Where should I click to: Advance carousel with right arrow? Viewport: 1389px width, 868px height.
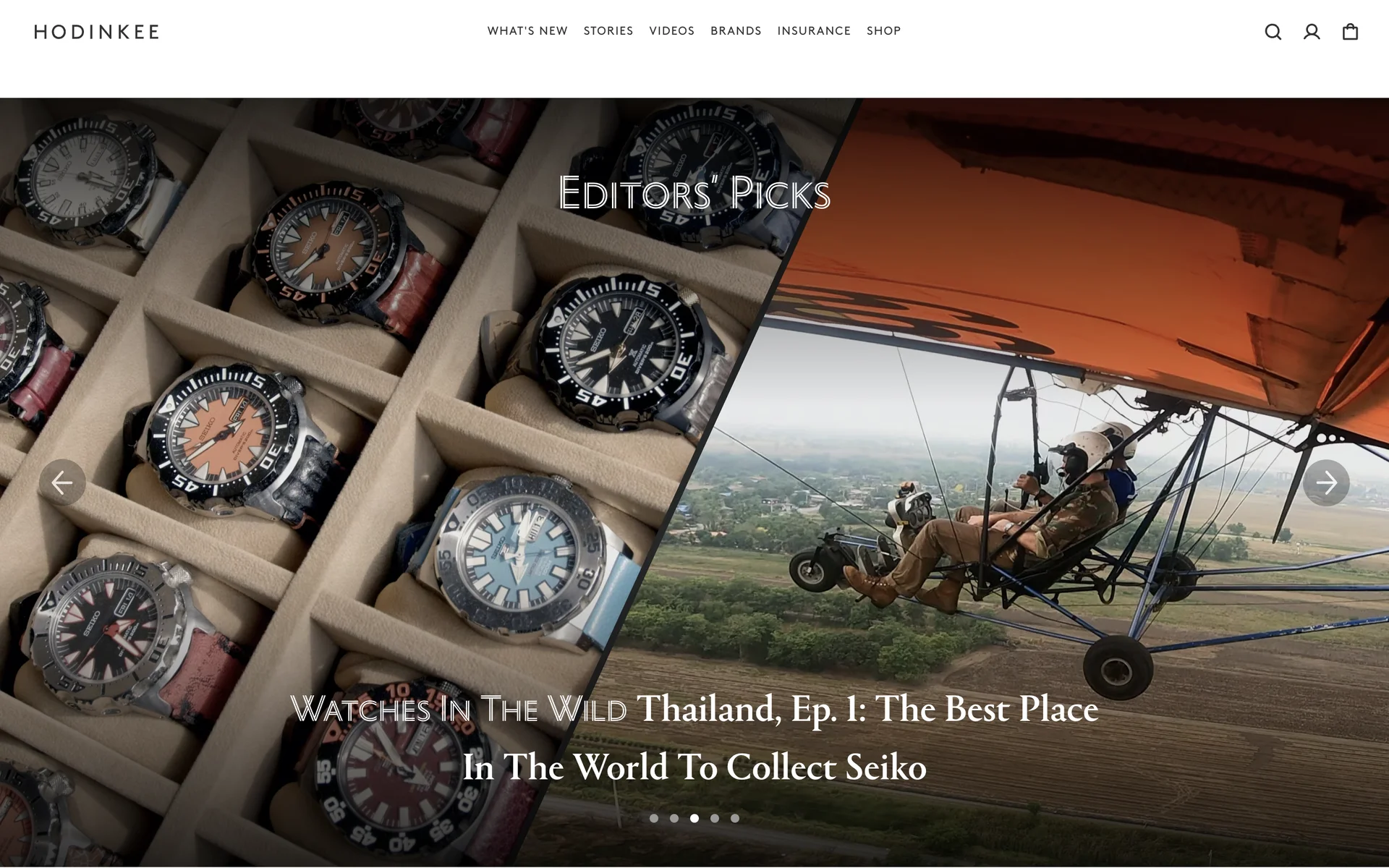tap(1326, 482)
